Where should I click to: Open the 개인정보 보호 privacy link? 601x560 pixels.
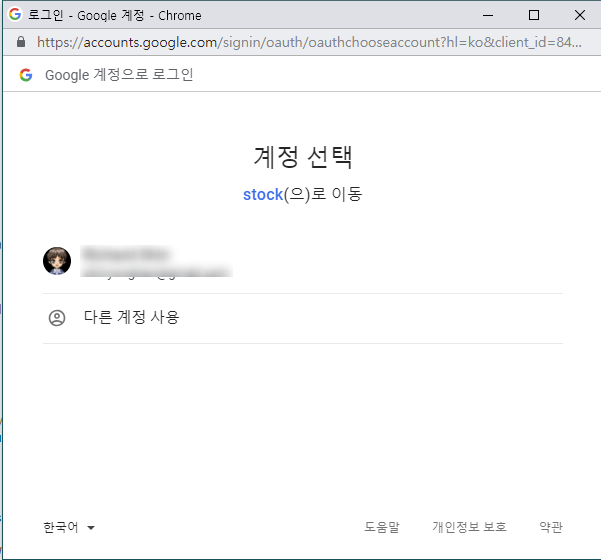coord(470,527)
